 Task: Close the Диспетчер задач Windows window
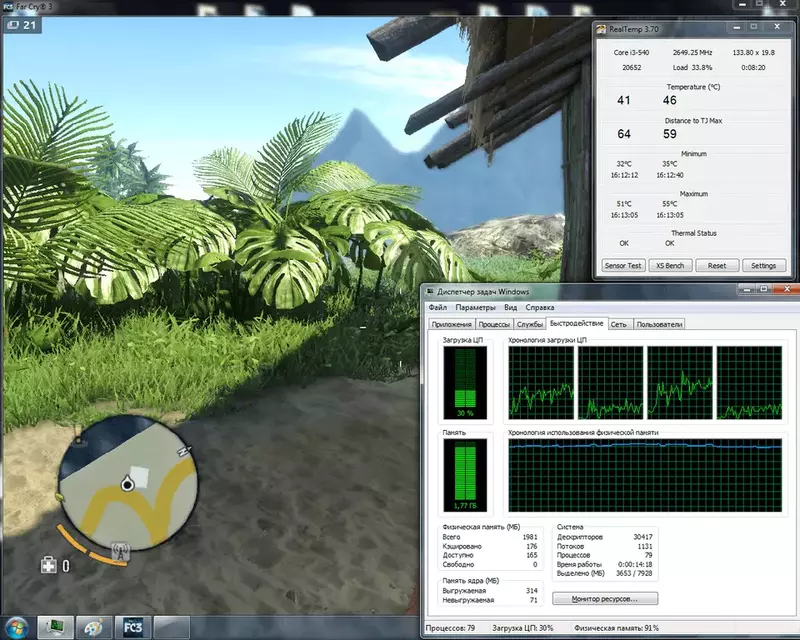tap(787, 289)
